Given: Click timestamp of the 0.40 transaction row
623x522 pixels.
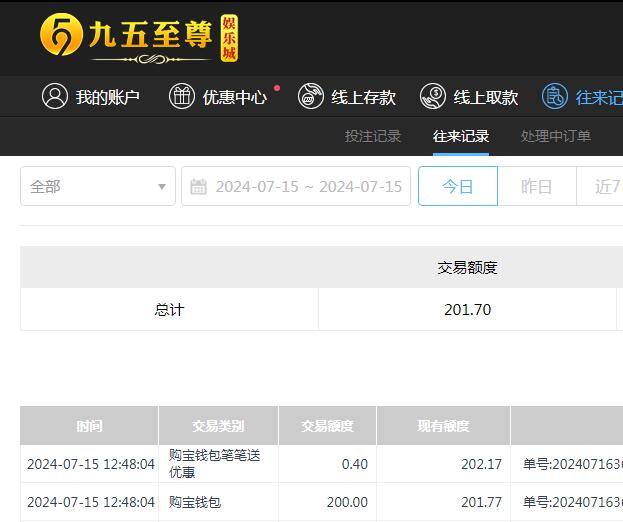Looking at the screenshot, I should (x=91, y=464).
